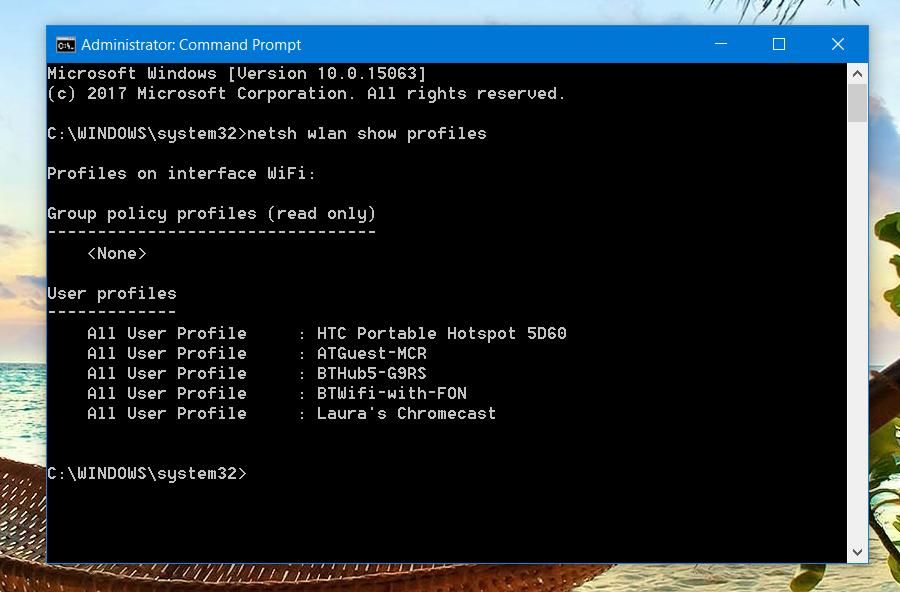This screenshot has height=592, width=900.
Task: Click 'Group policy profiles (read only)' heading
Action: (x=211, y=213)
